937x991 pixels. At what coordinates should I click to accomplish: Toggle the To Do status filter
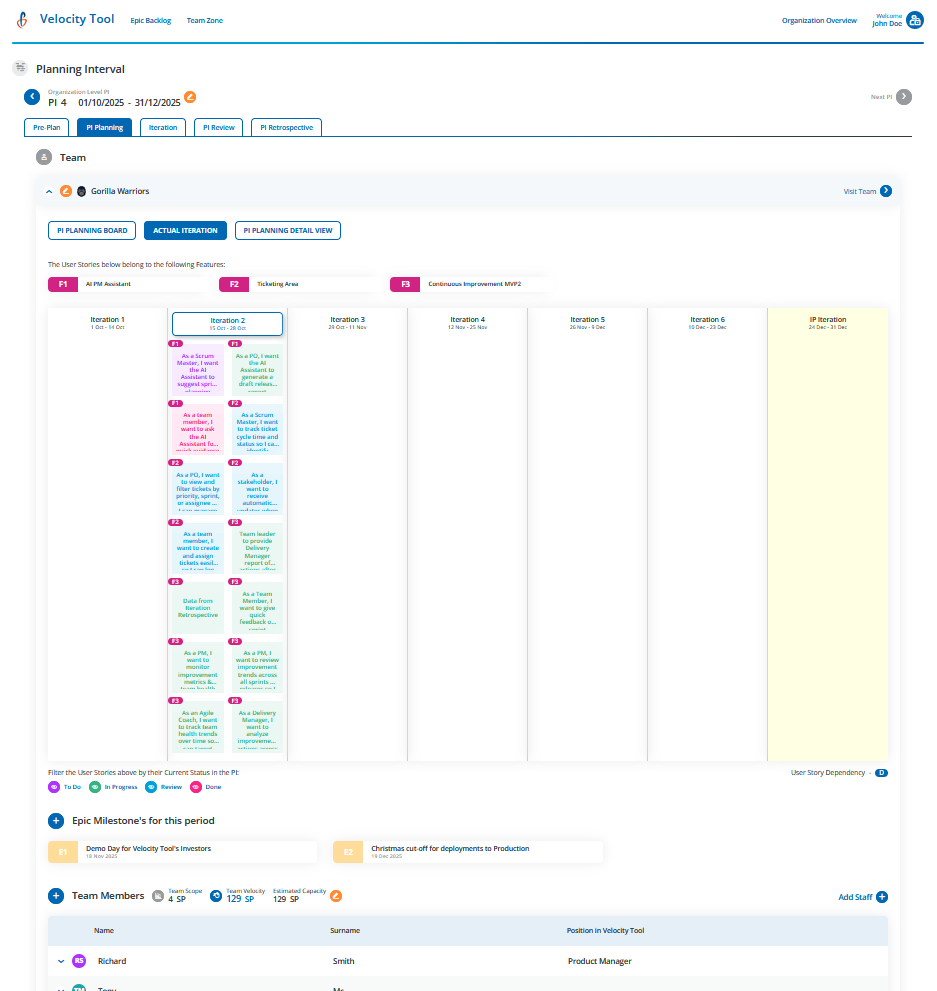pyautogui.click(x=55, y=787)
